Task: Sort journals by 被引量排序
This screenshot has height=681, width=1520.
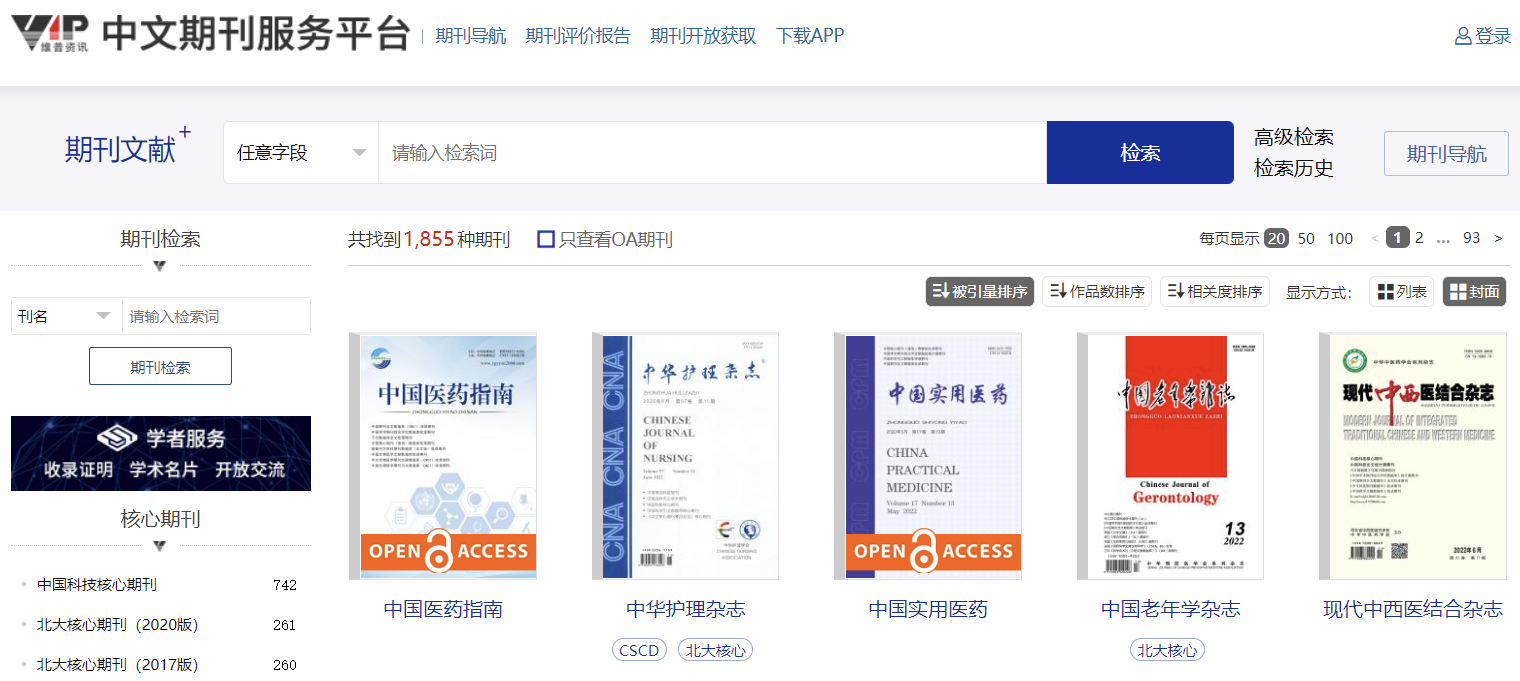Action: (979, 292)
